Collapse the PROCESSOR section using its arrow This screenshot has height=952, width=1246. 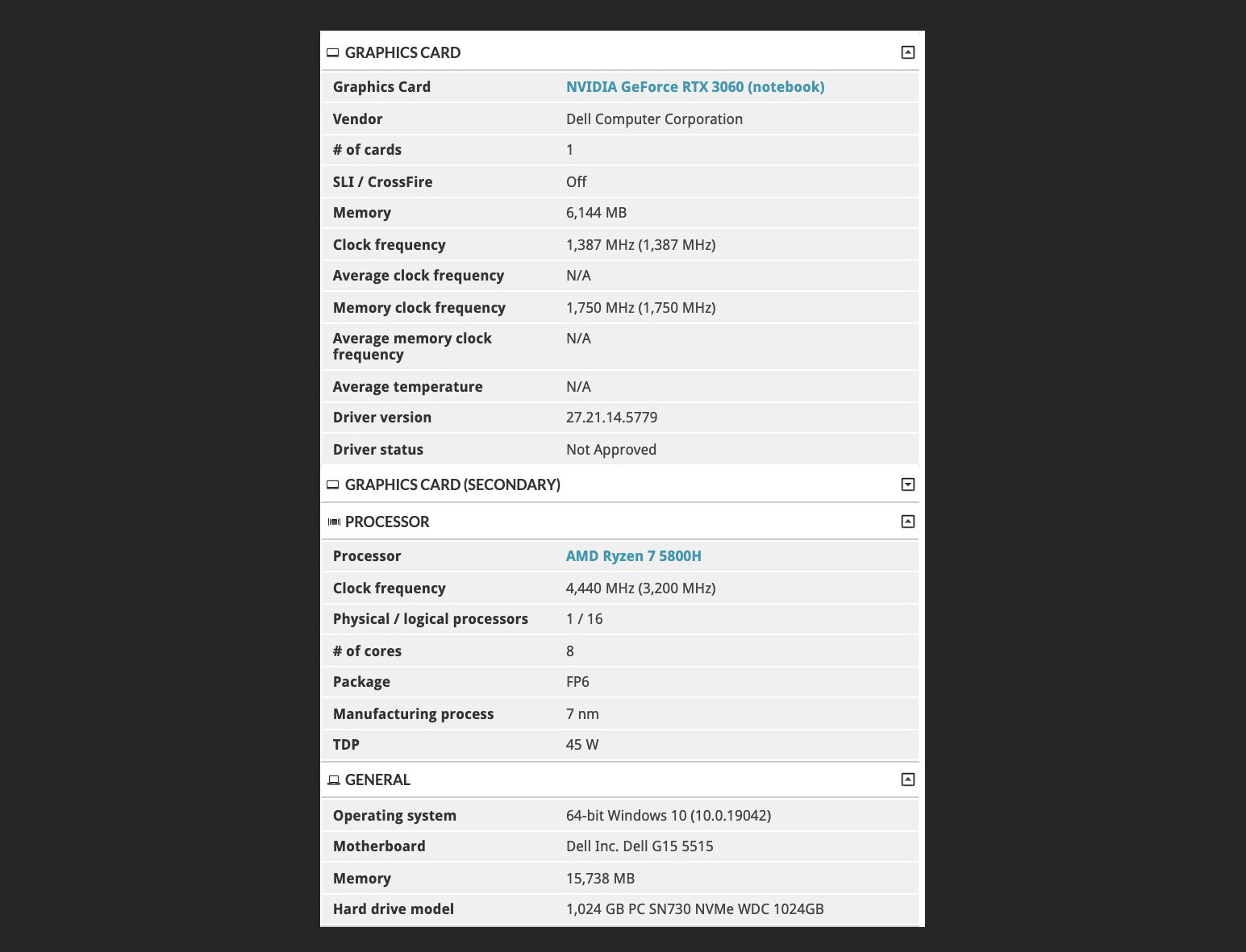(907, 522)
